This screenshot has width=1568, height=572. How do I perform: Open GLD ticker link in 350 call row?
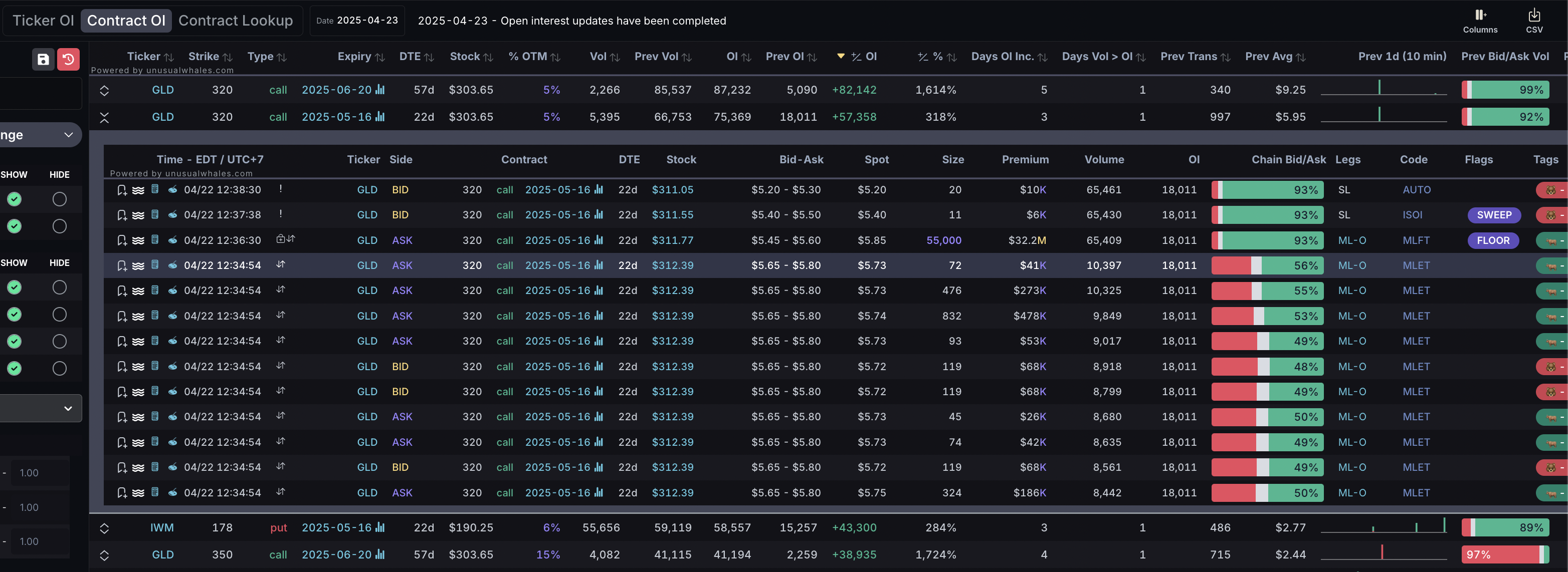pos(162,554)
